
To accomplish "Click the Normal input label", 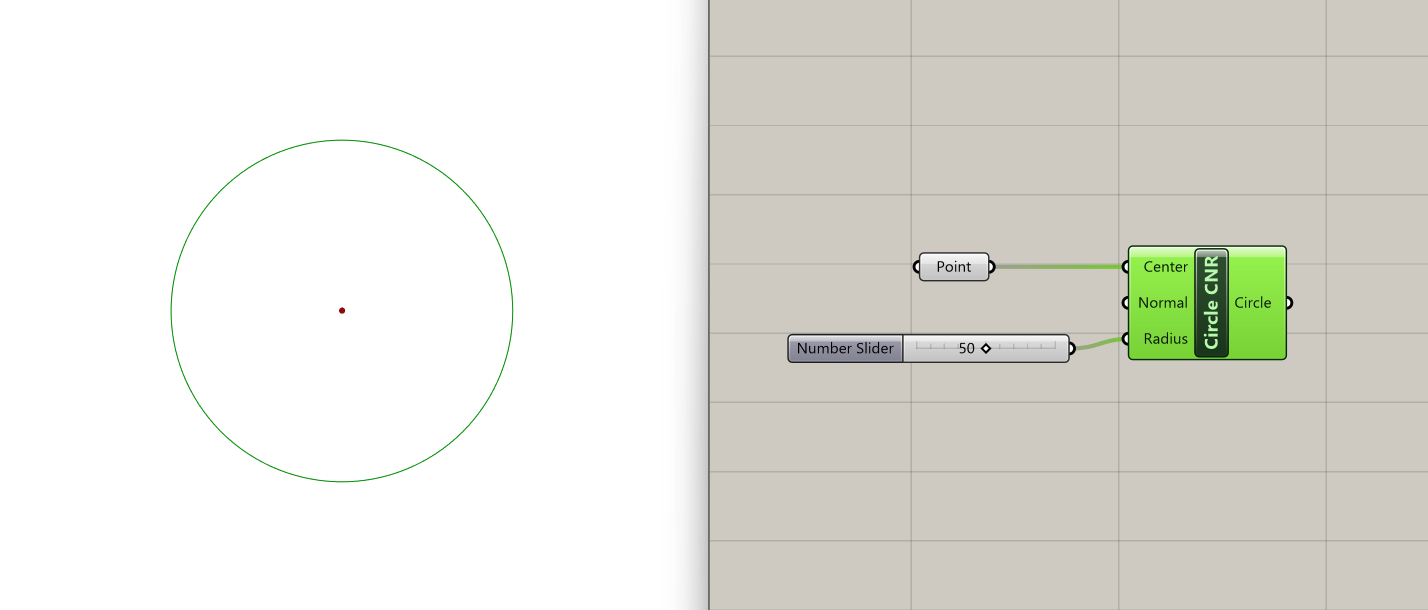I will pos(1163,303).
